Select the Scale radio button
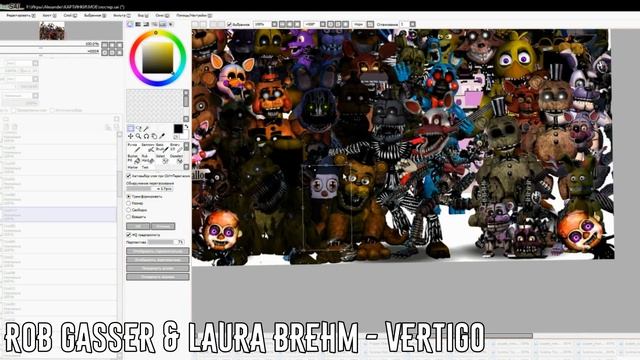Screen dimensions: 640x360 [129, 203]
